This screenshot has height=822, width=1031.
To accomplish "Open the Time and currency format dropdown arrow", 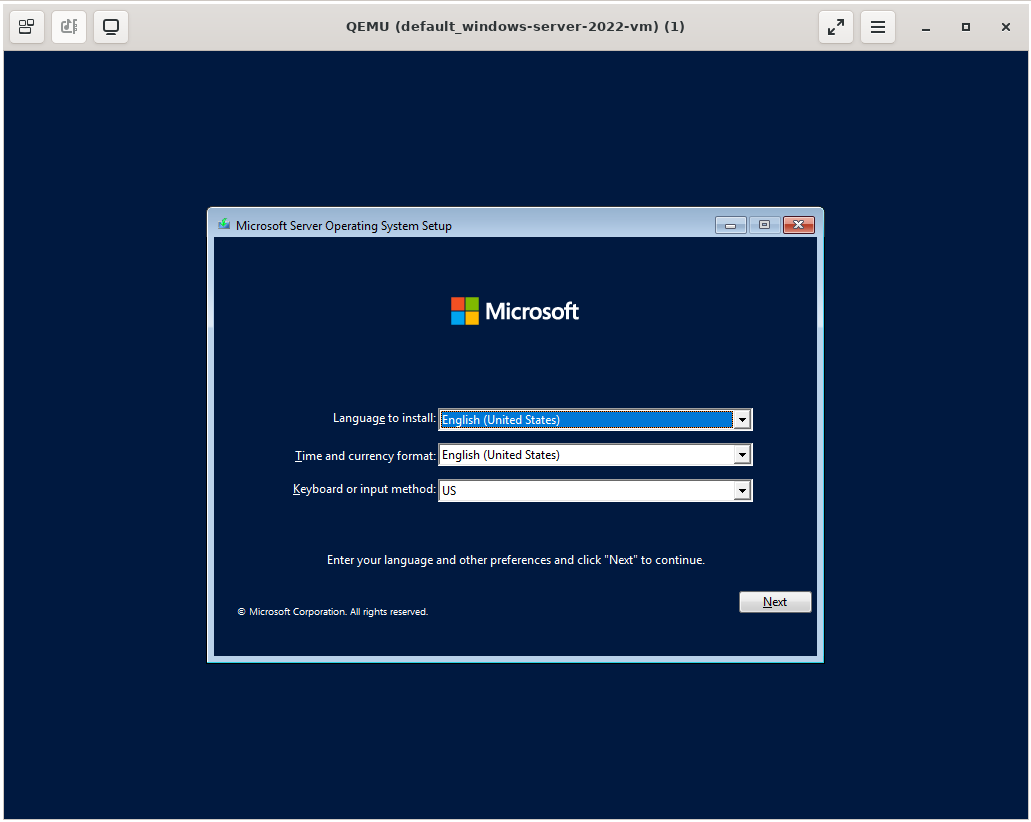I will click(741, 455).
